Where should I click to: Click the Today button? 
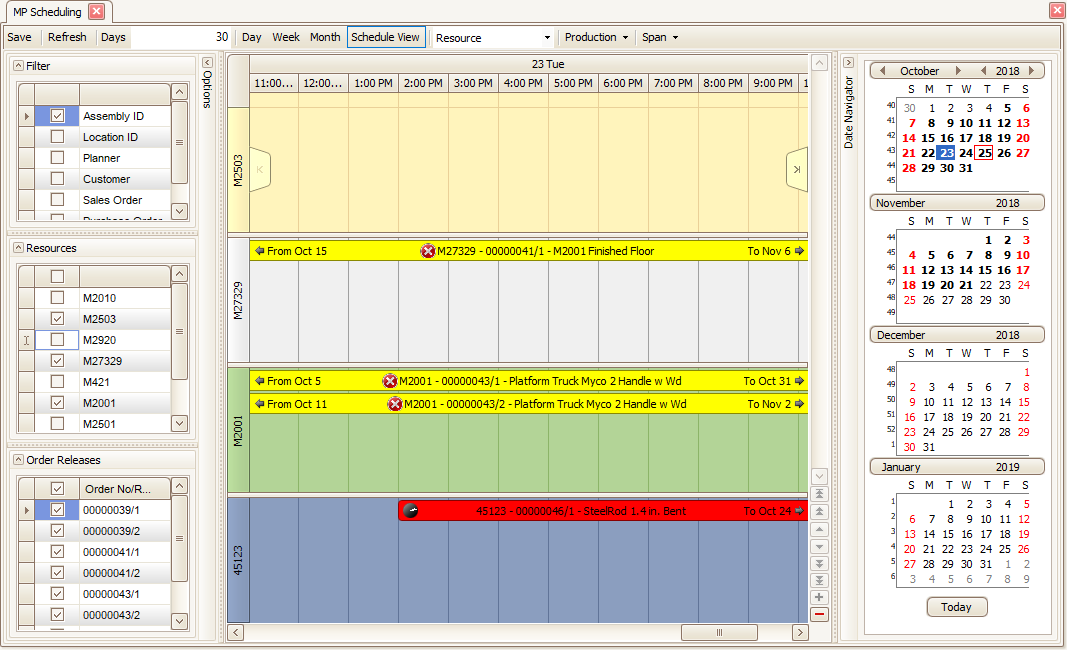pyautogui.click(x=957, y=607)
